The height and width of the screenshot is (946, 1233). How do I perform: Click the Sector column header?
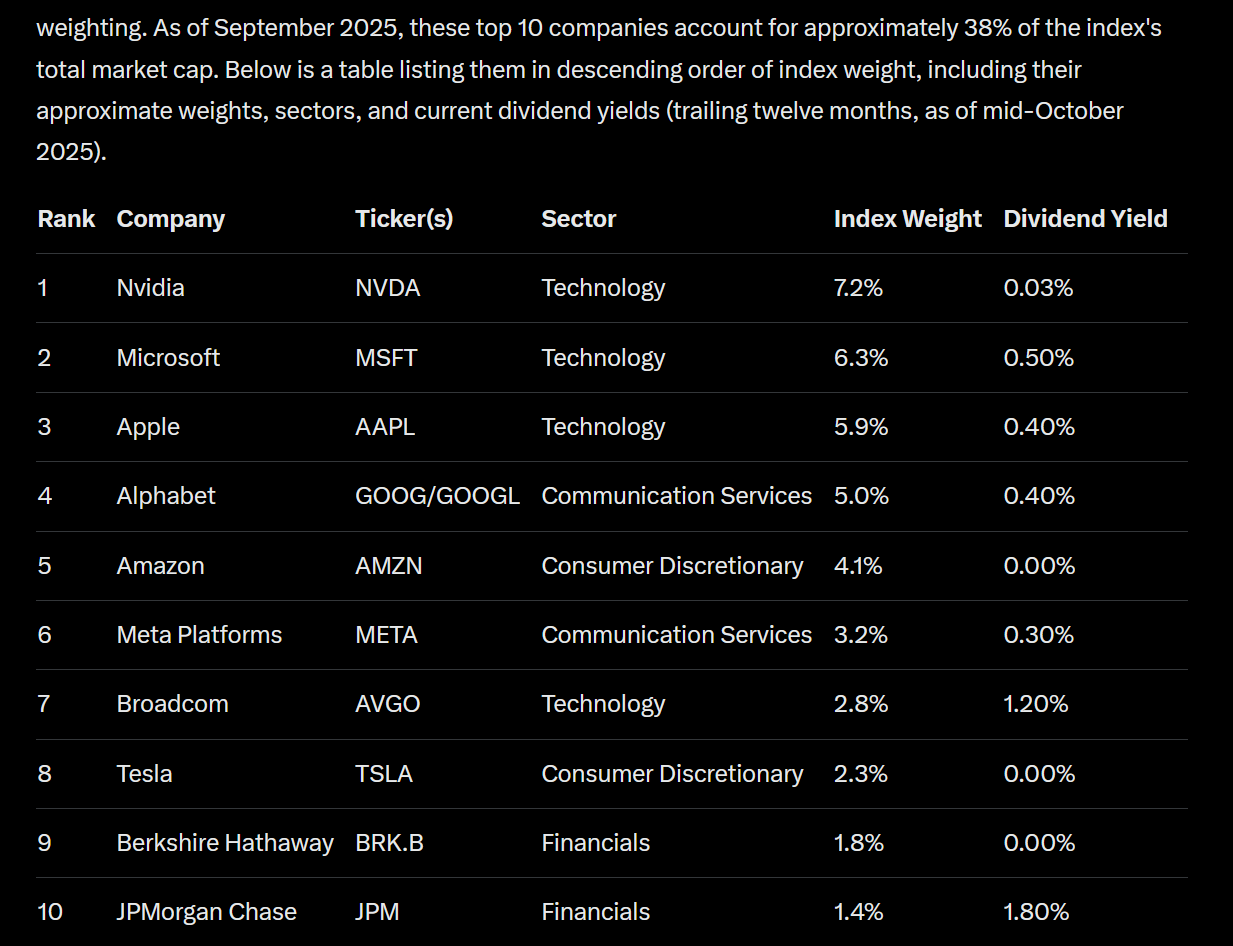pos(579,219)
